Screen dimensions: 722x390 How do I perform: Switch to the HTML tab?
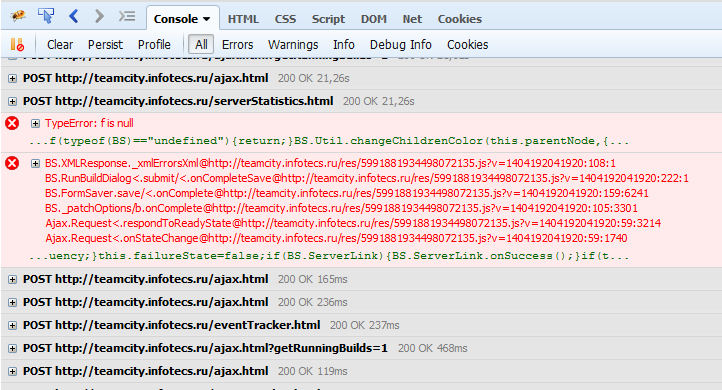243,19
